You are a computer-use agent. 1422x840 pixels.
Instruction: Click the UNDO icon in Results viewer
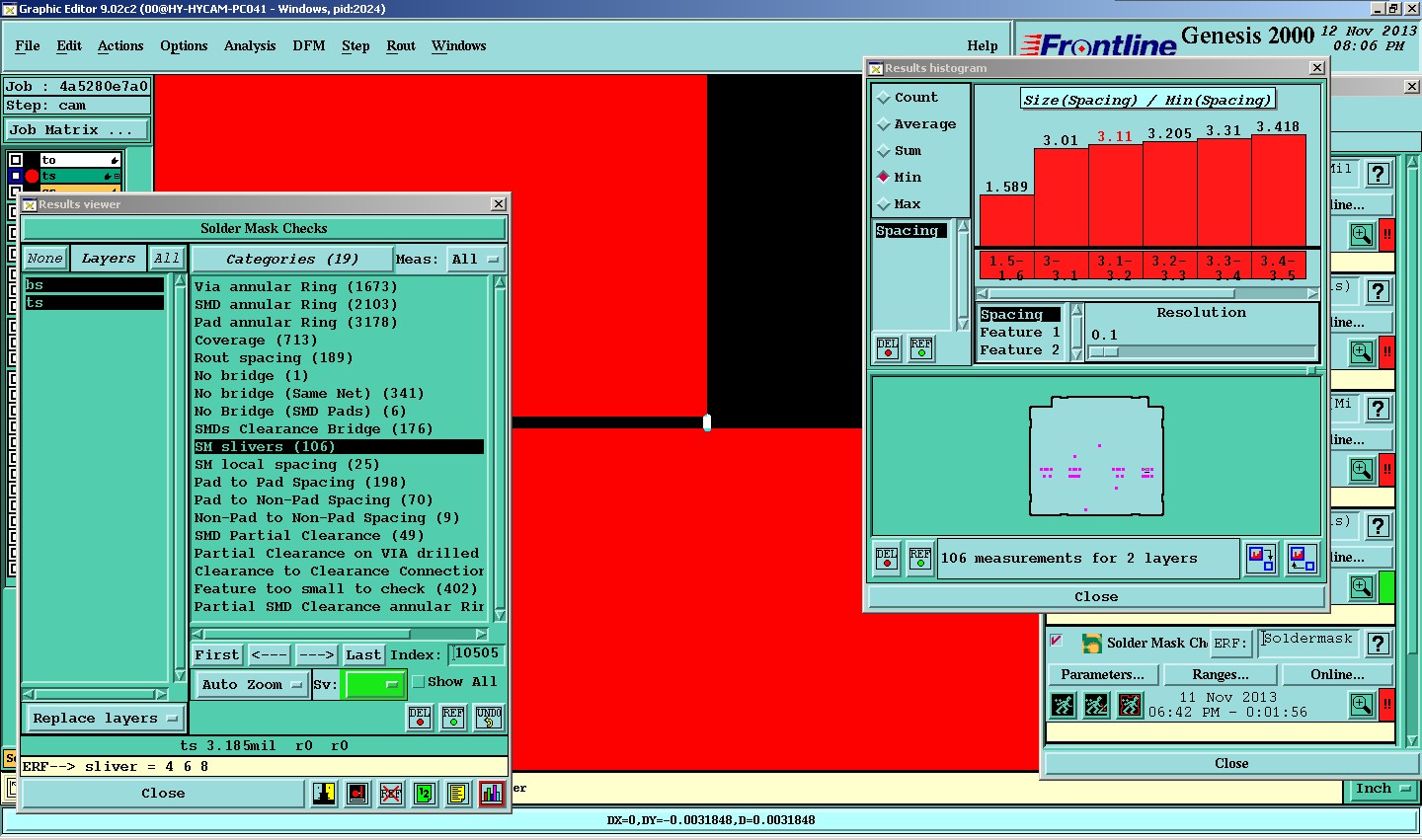489,718
